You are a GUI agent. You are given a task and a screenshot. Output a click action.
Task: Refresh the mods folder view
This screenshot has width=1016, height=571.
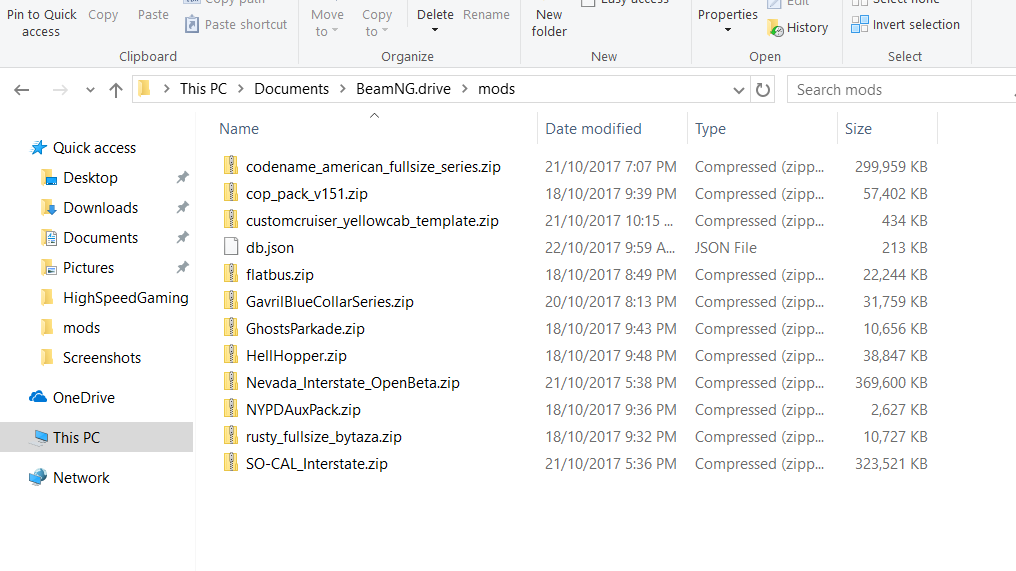coord(763,89)
